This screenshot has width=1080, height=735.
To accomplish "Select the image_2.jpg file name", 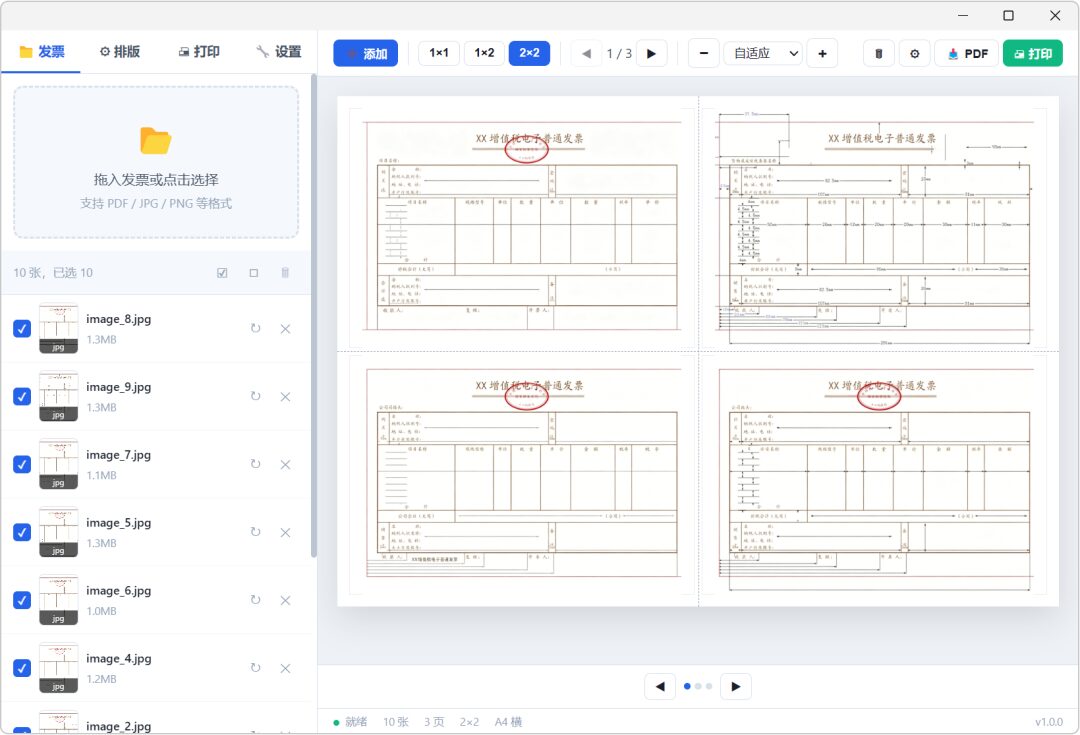I will pos(118,727).
